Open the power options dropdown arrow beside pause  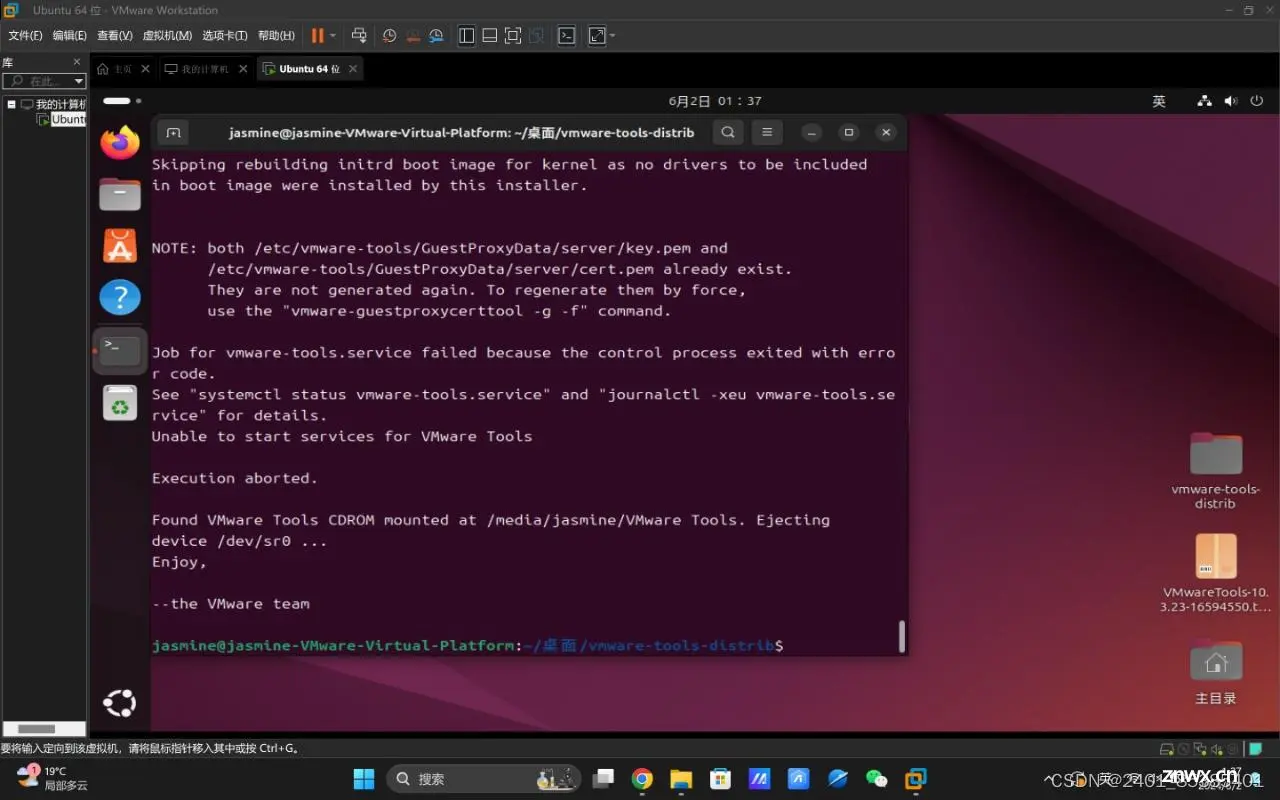coord(333,36)
